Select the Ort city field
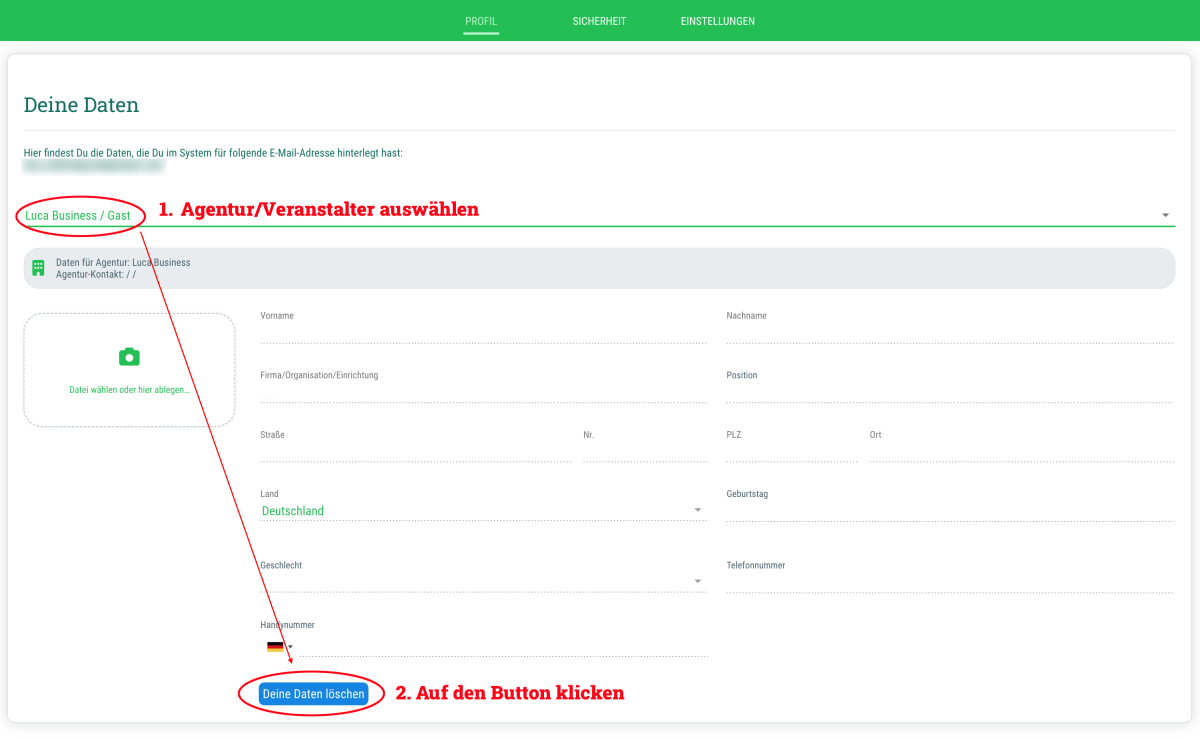 tap(1020, 452)
